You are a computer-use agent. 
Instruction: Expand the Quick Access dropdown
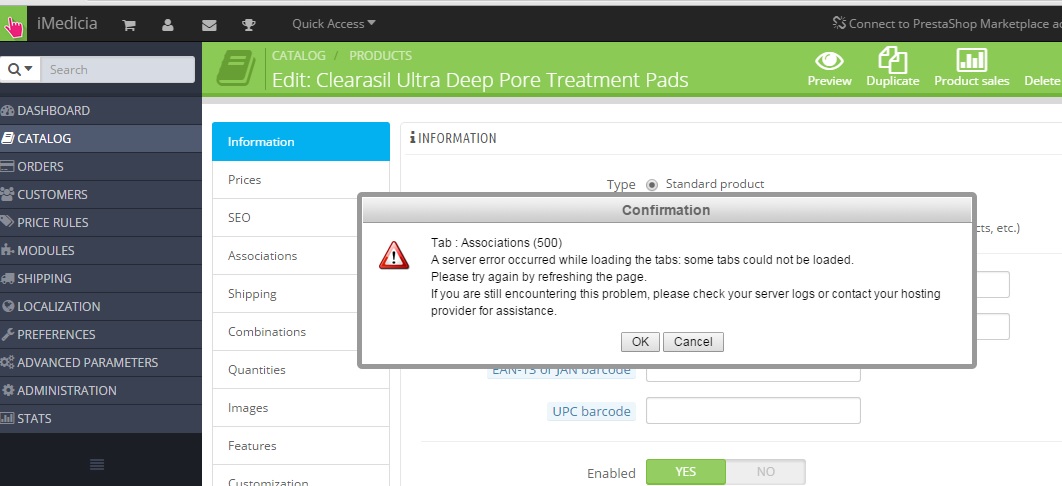334,24
